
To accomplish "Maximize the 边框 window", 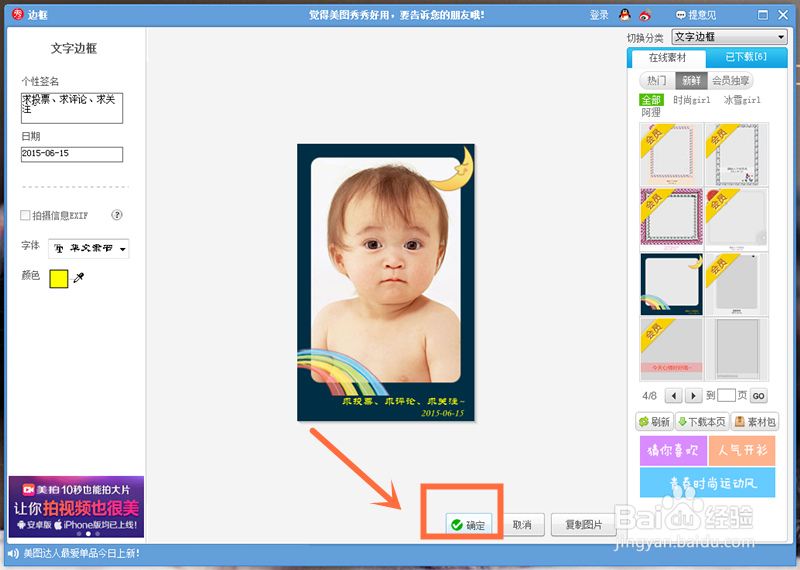I will [x=763, y=15].
